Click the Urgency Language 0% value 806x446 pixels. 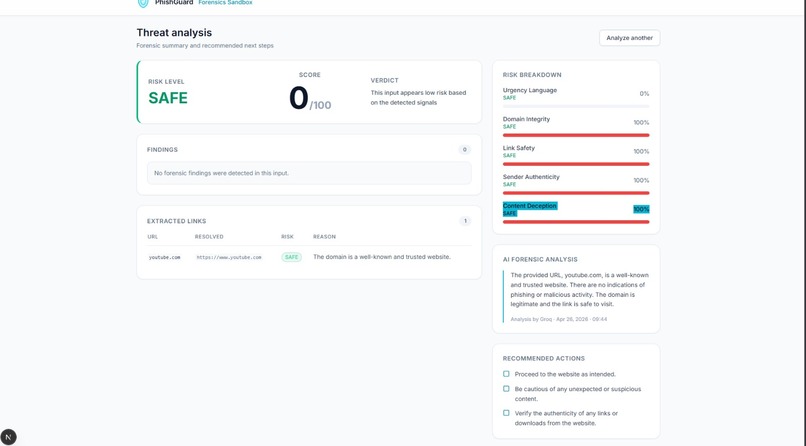pyautogui.click(x=644, y=94)
